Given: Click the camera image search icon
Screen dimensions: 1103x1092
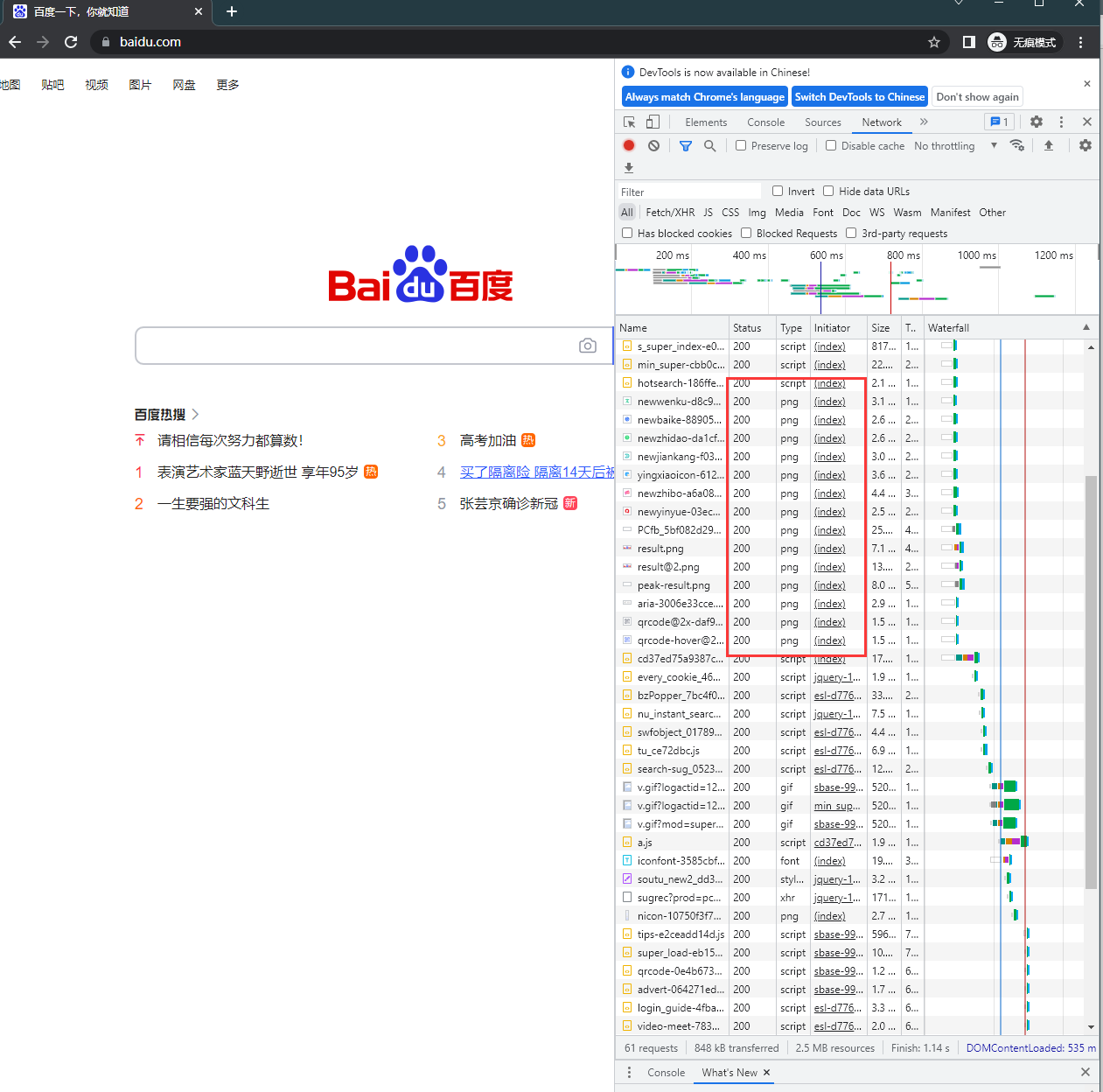Looking at the screenshot, I should [x=588, y=346].
